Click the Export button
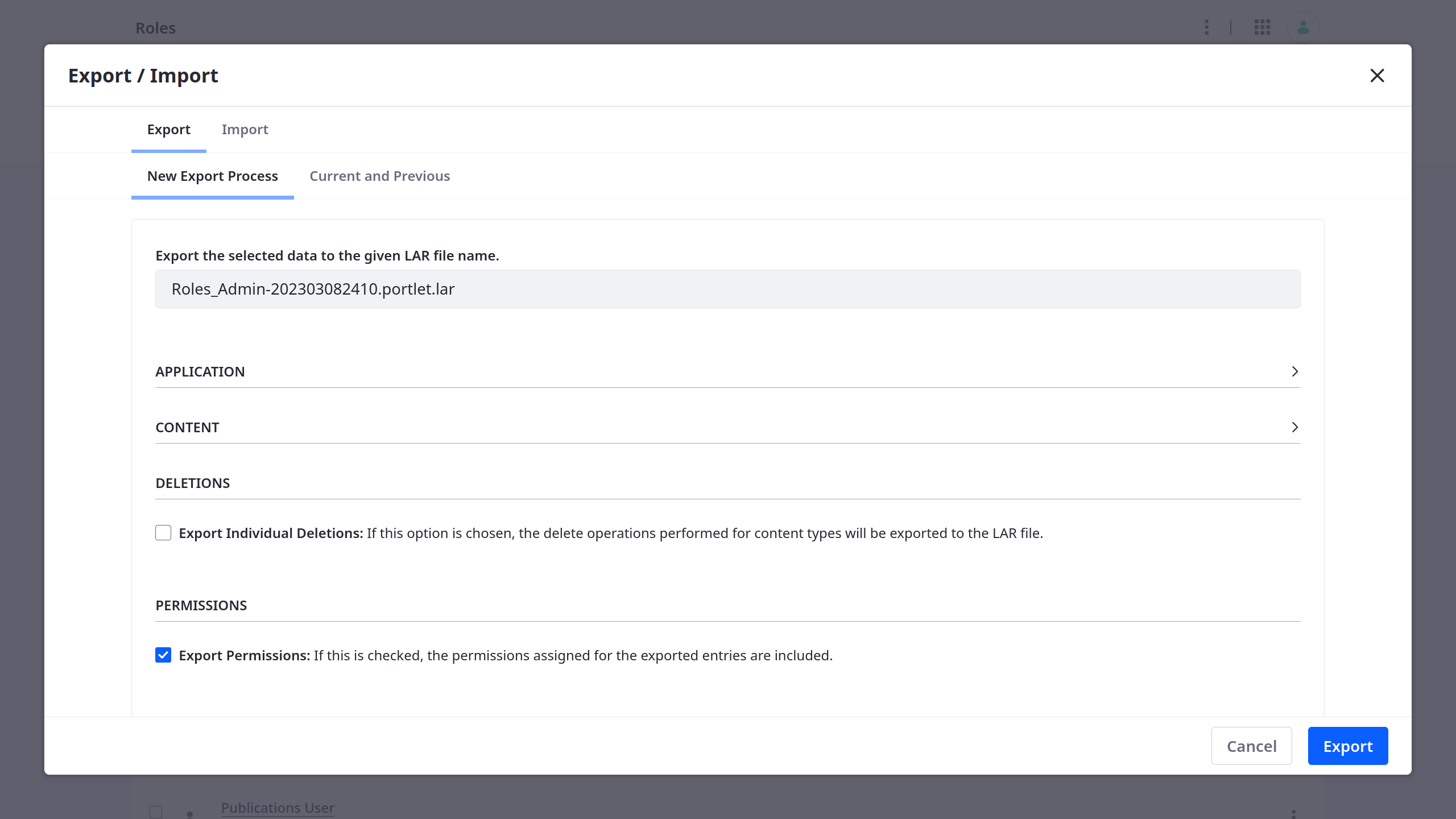The width and height of the screenshot is (1456, 819). pos(1348,746)
